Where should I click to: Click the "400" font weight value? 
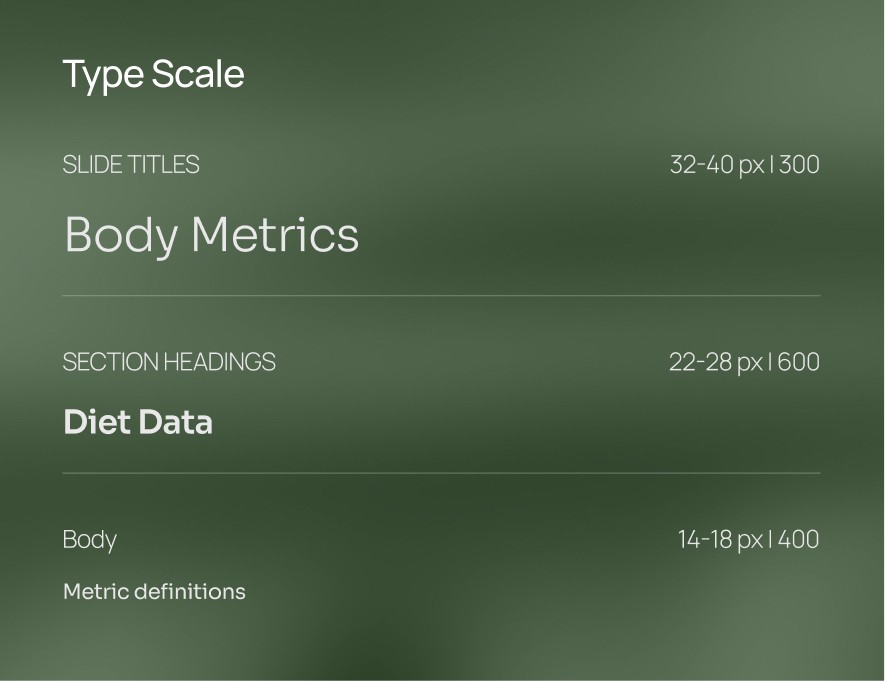pos(798,539)
